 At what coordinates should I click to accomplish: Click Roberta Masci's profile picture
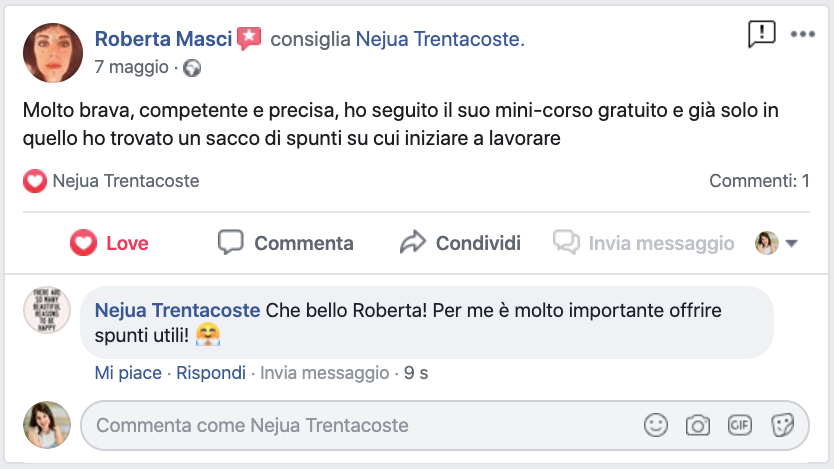point(52,53)
